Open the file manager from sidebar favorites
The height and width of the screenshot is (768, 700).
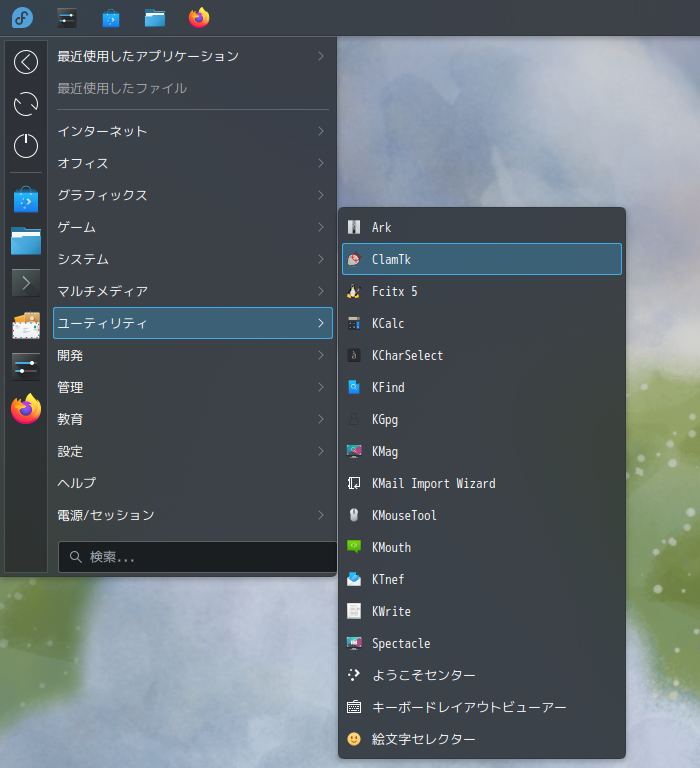tap(26, 241)
